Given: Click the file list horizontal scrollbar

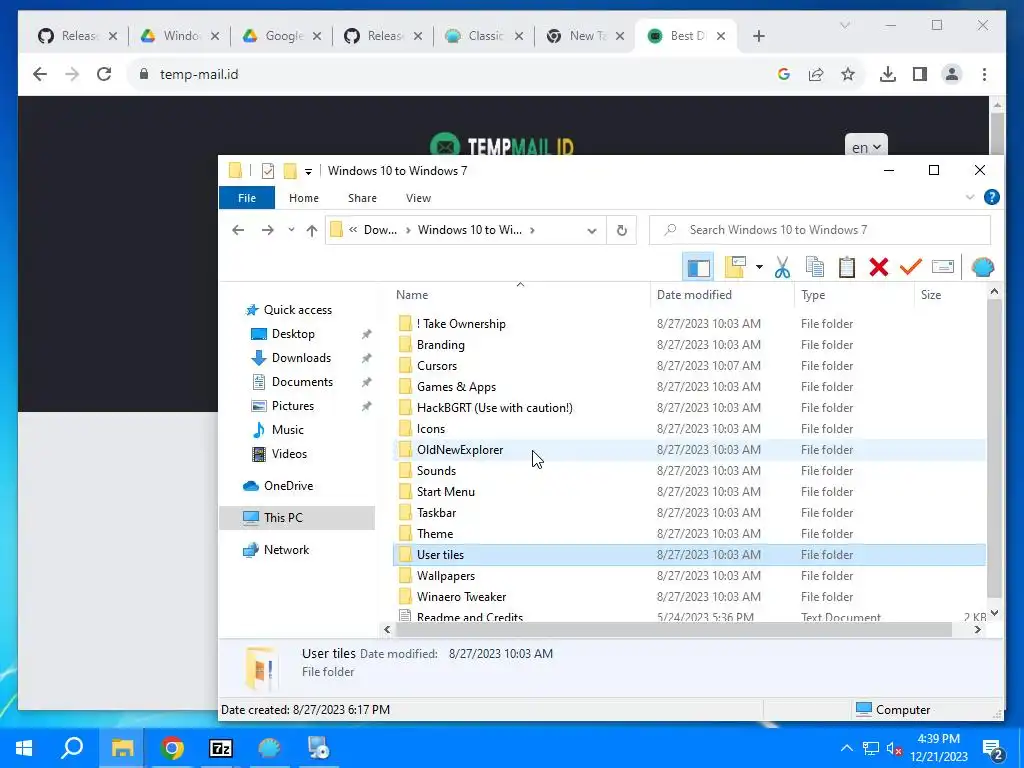Looking at the screenshot, I should click(673, 630).
